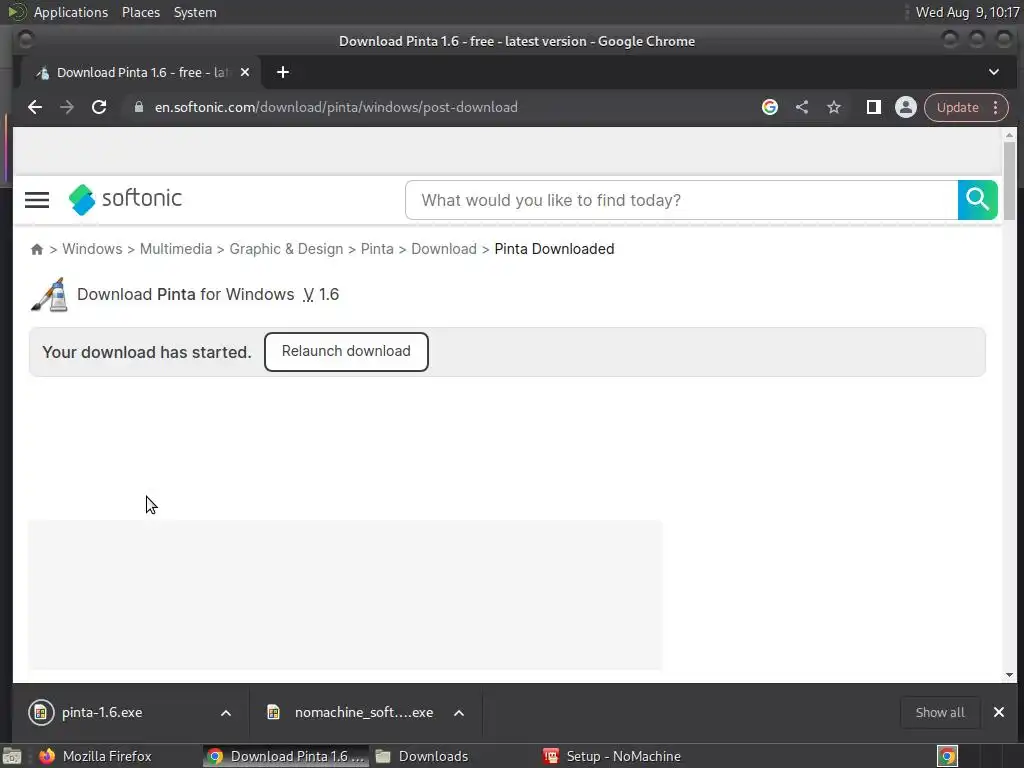Click the Softonic logo

[x=125, y=199]
